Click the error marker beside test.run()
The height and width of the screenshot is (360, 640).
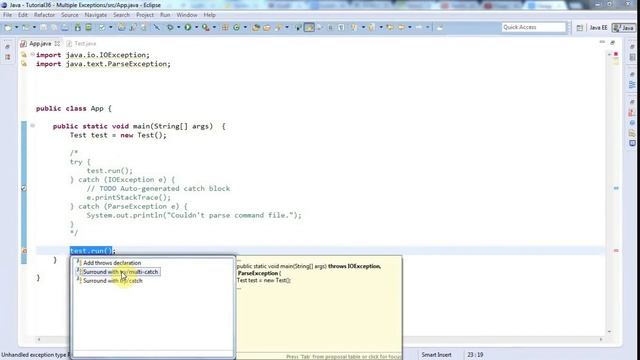pyautogui.click(x=24, y=251)
